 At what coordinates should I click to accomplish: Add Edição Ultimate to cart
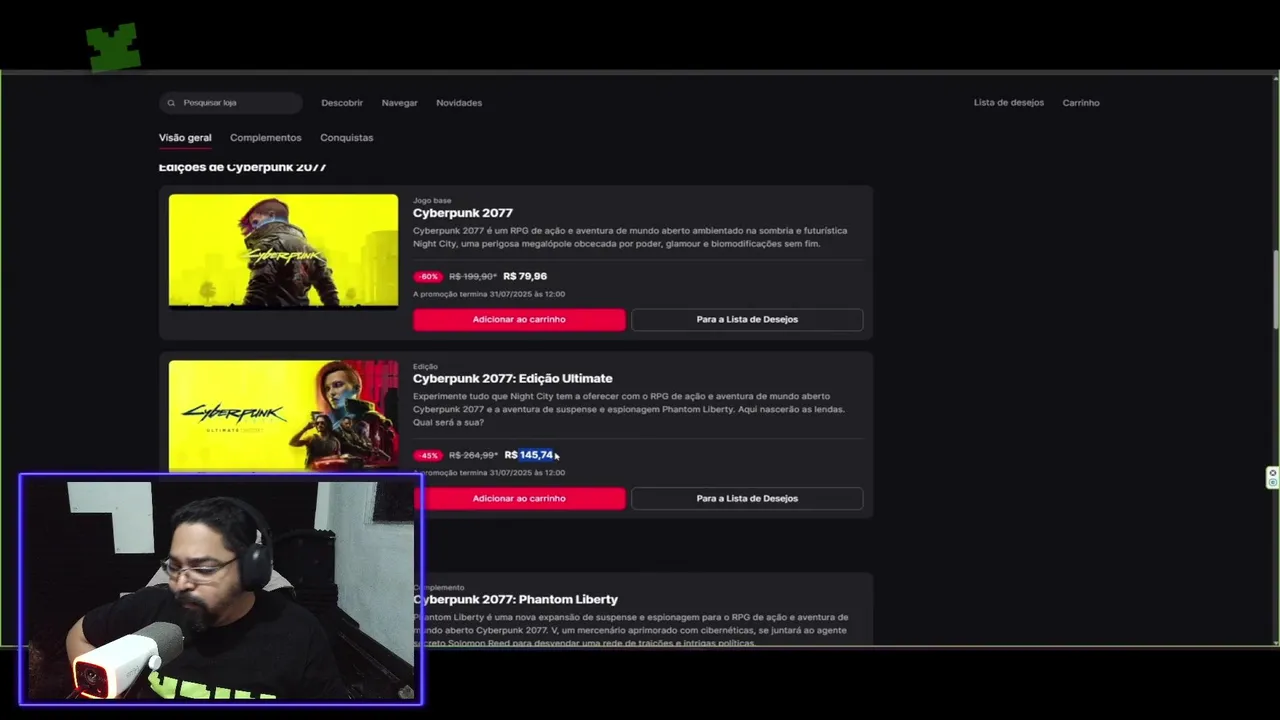coord(519,498)
